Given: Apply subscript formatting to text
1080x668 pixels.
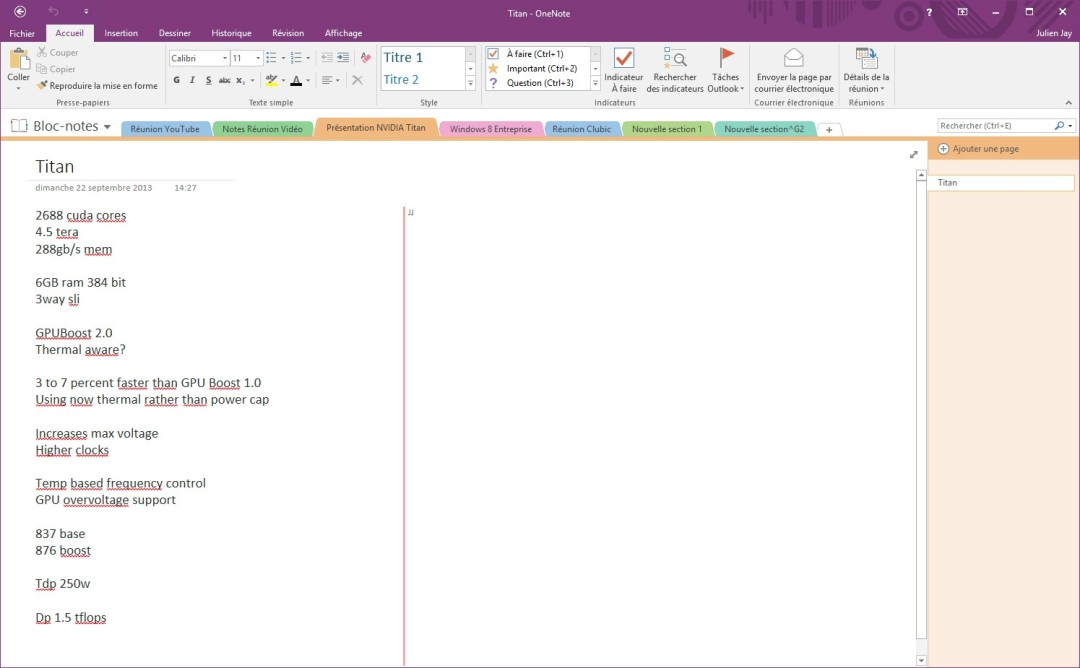Looking at the screenshot, I should (x=239, y=79).
